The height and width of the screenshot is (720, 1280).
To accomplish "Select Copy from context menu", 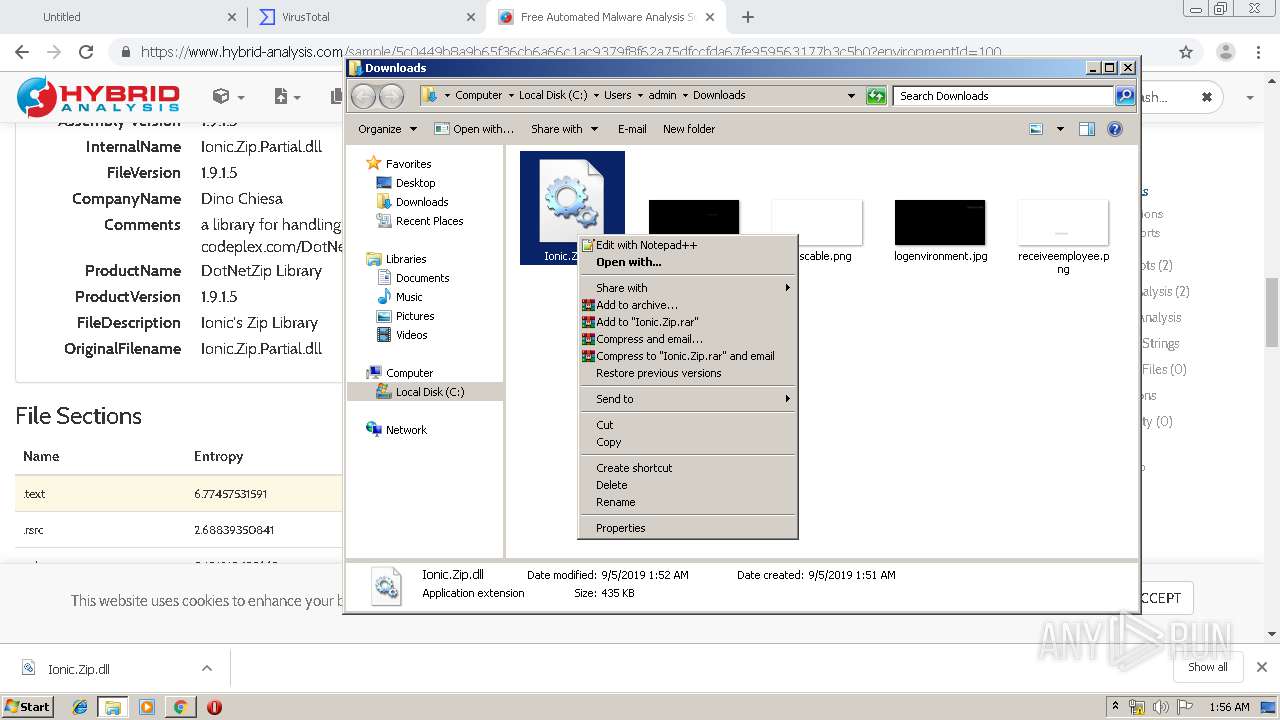I will pyautogui.click(x=688, y=442).
